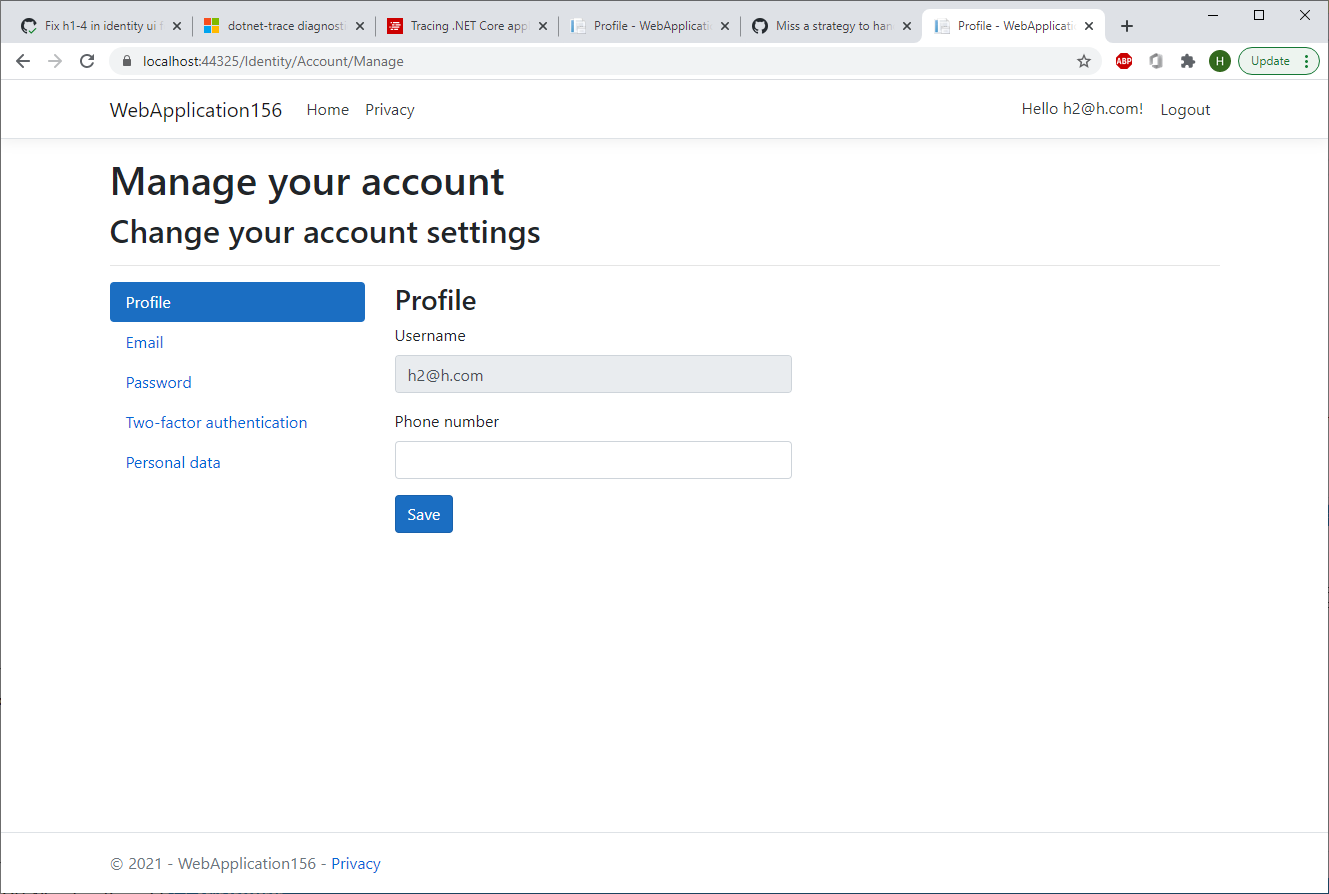Open the Extensions puzzle icon
The image size is (1329, 894).
(x=1188, y=61)
